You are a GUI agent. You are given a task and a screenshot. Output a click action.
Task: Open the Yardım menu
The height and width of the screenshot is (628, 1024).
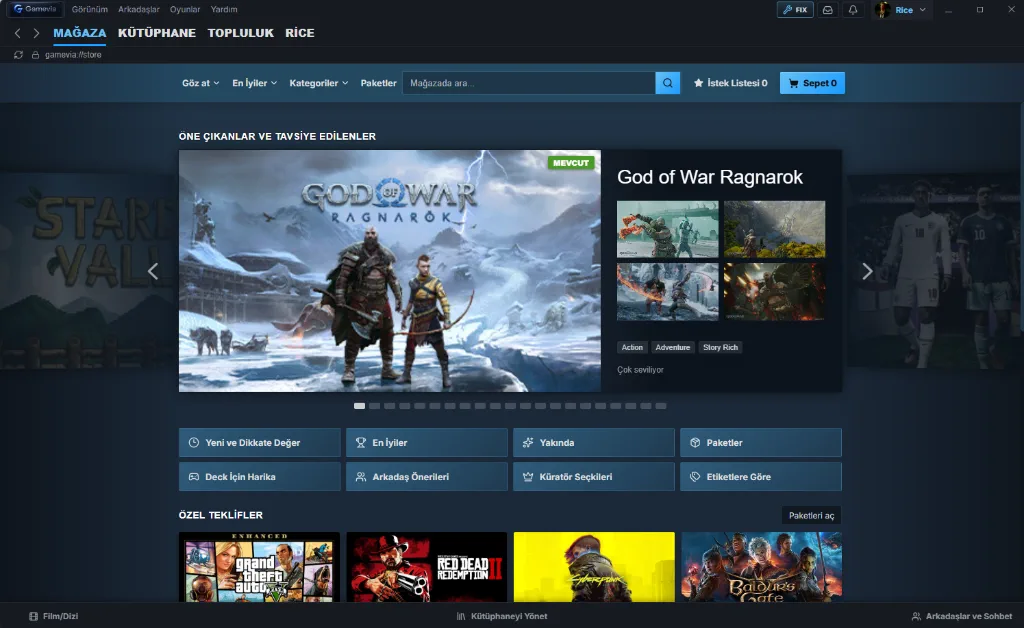tap(224, 9)
